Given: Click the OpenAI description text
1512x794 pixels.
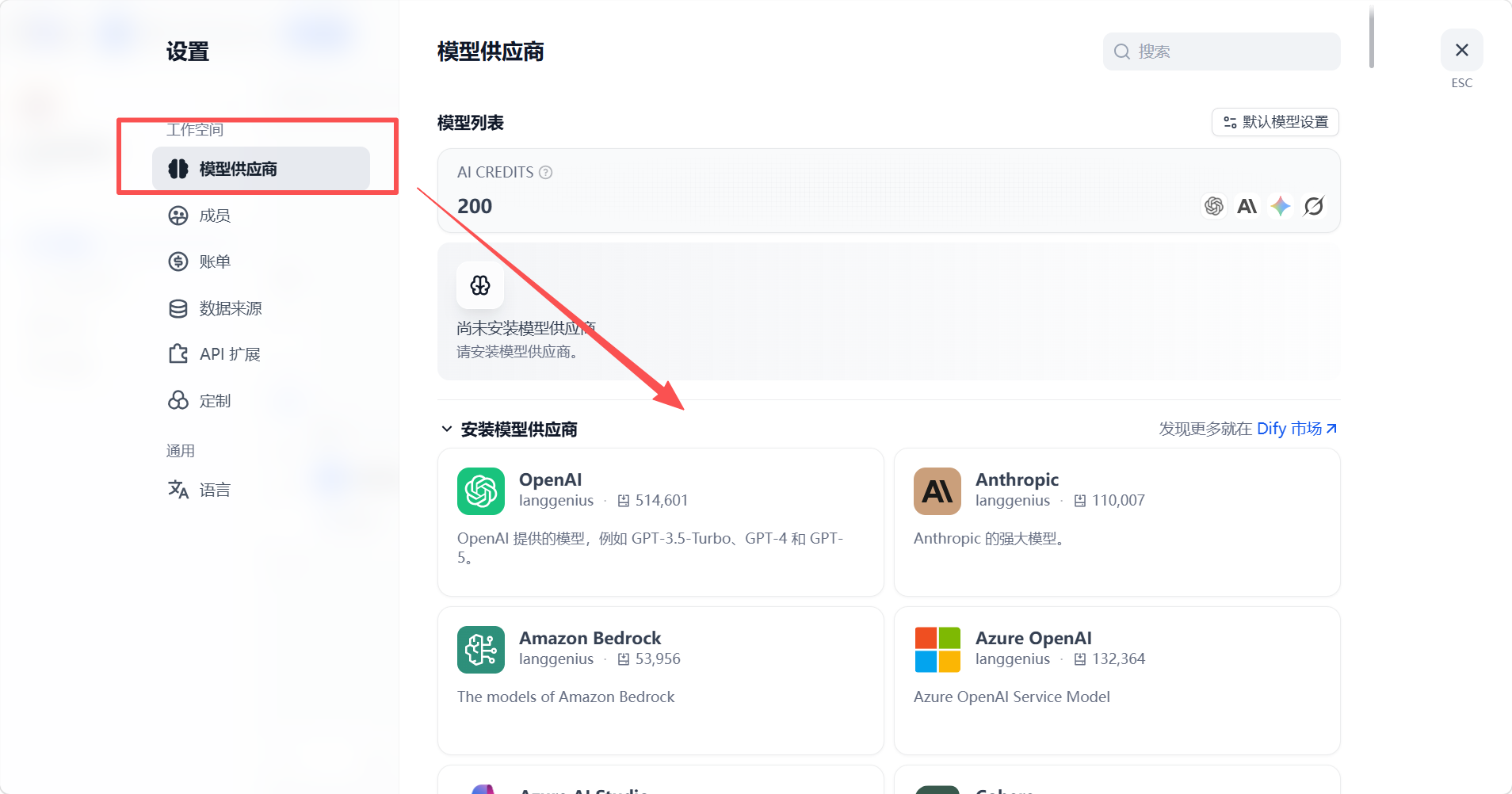Looking at the screenshot, I should (x=651, y=548).
